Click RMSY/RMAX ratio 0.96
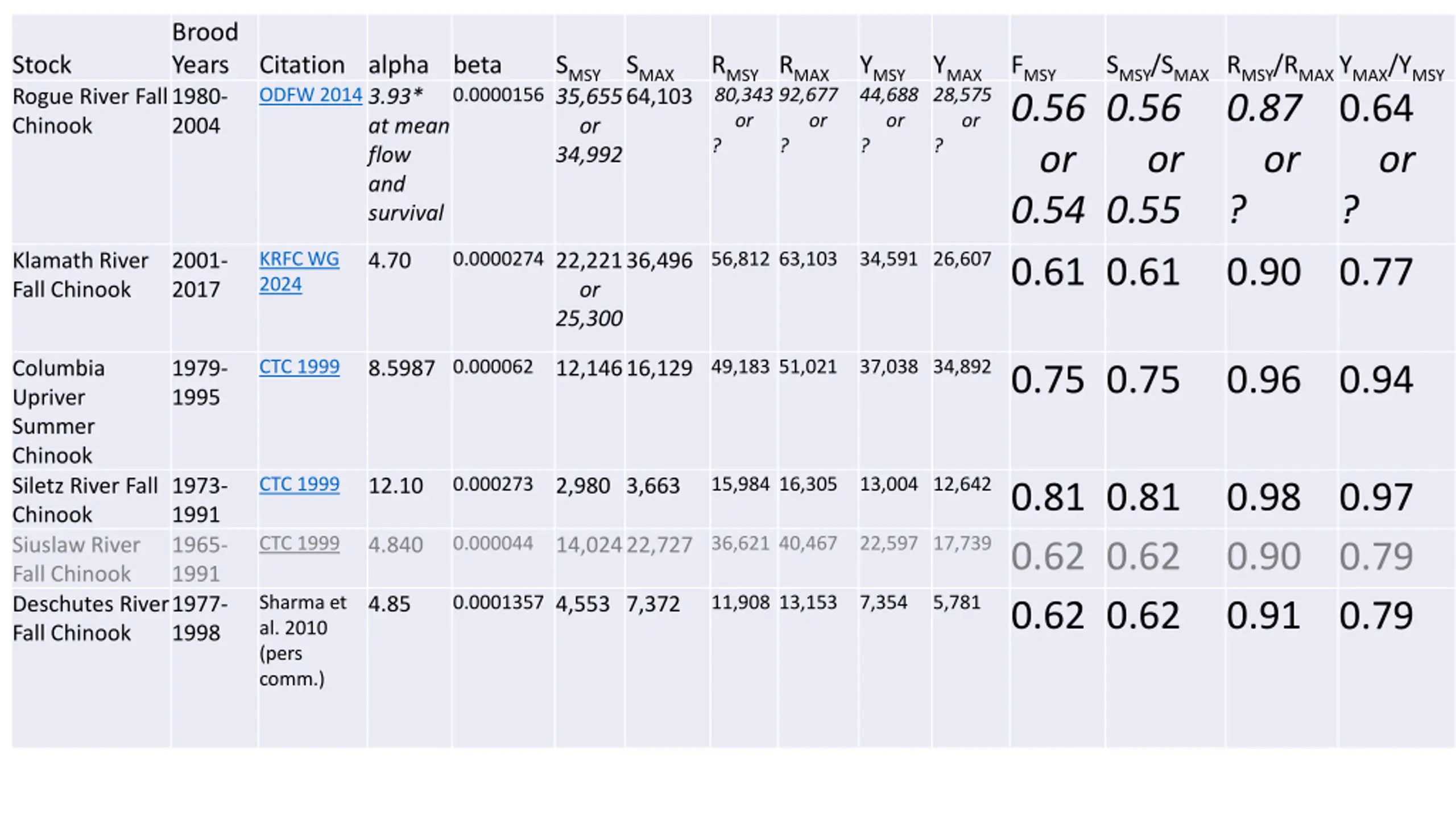The width and height of the screenshot is (1456, 819). (1263, 380)
